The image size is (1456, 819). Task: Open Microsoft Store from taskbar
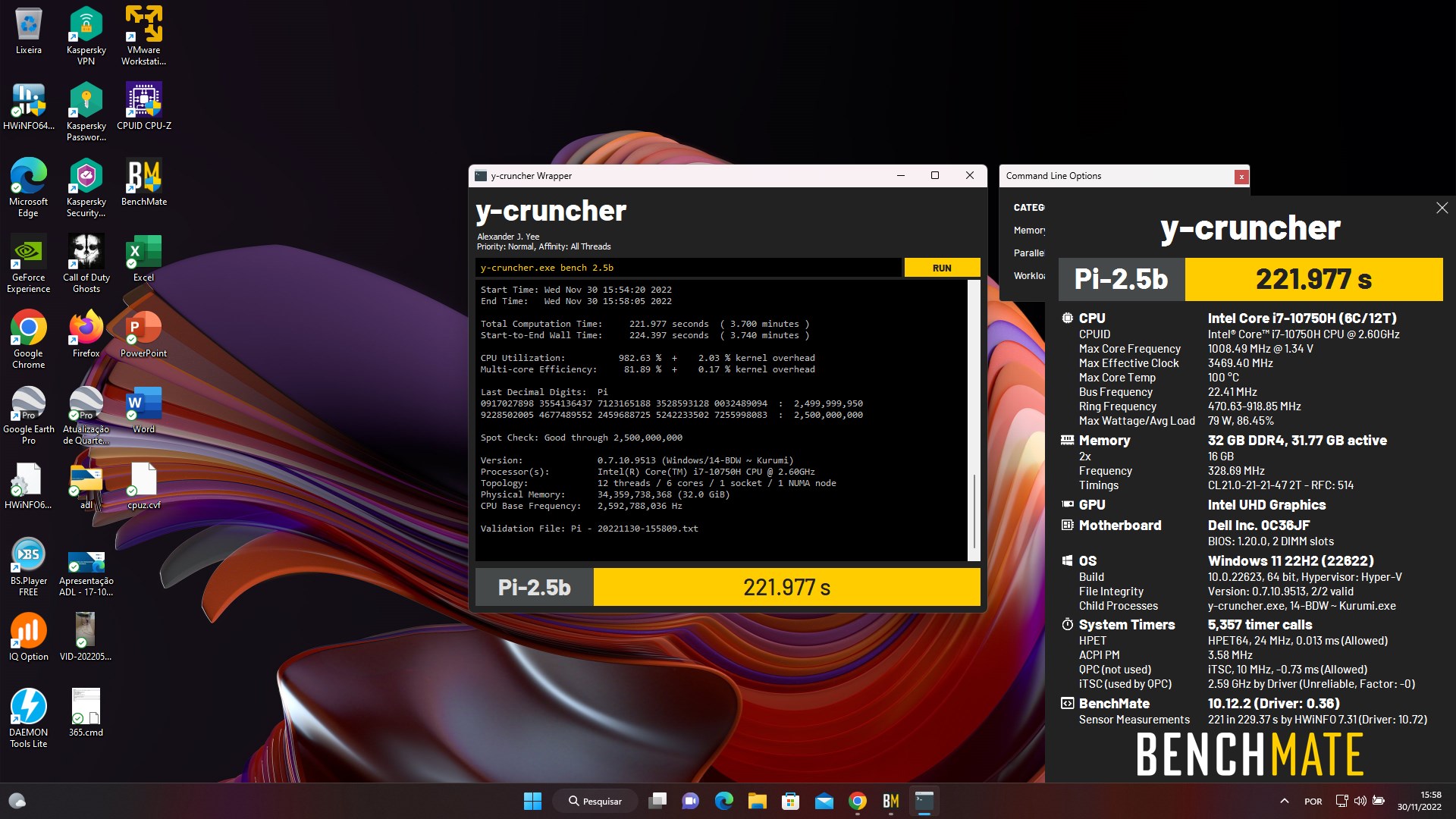(790, 801)
